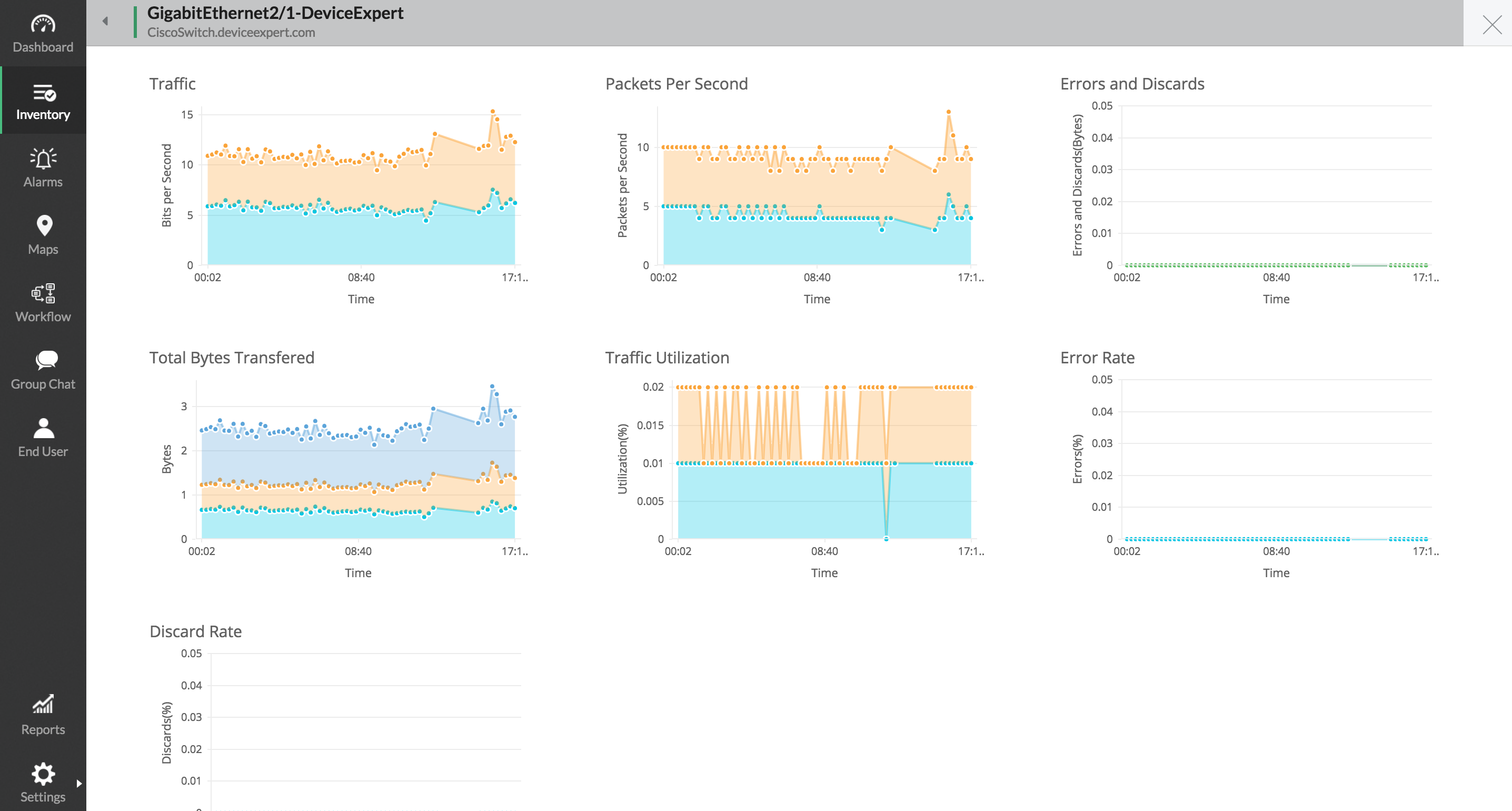Open the Dashboard gauge icon
Screen dimensions: 1512x811
(x=43, y=25)
